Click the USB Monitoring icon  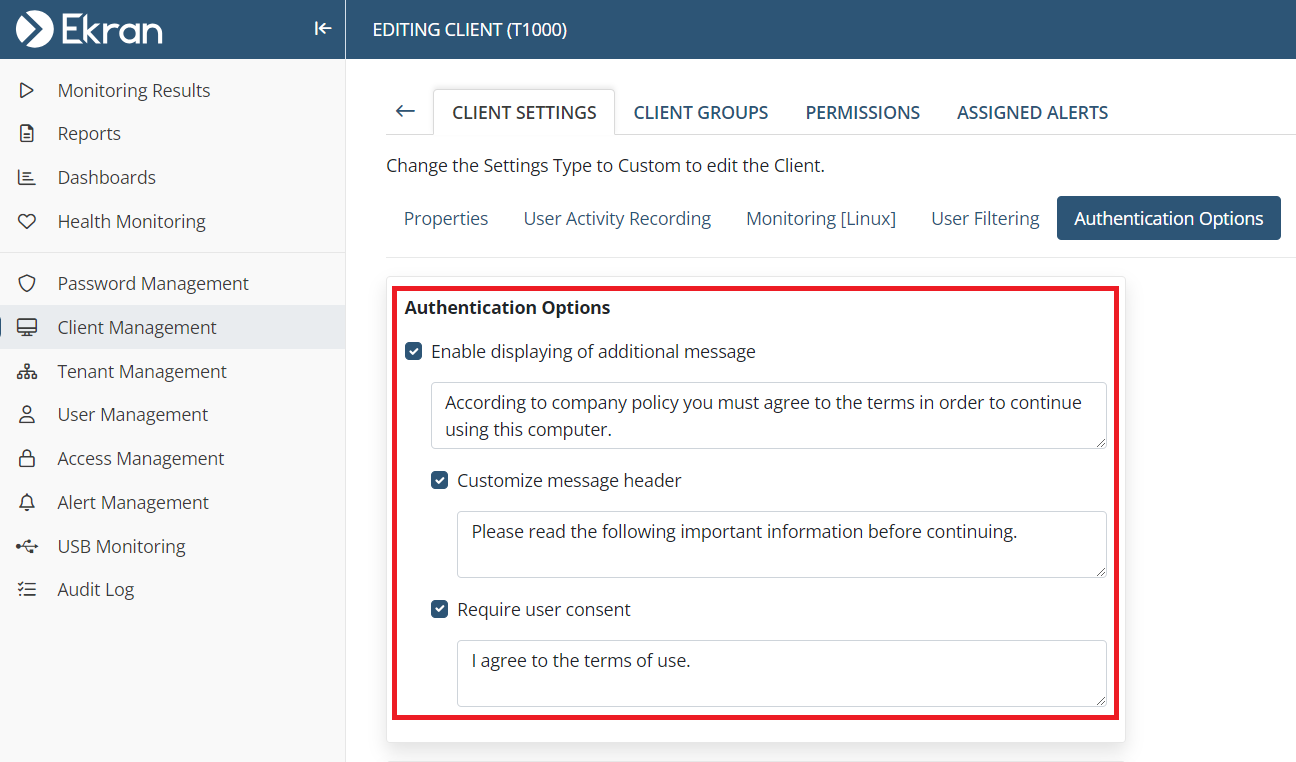pyautogui.click(x=27, y=547)
